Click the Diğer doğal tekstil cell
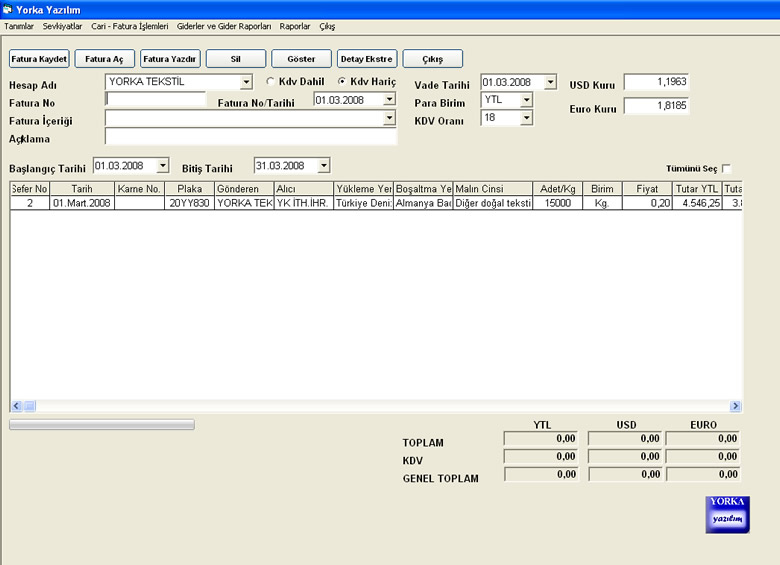 tap(493, 203)
